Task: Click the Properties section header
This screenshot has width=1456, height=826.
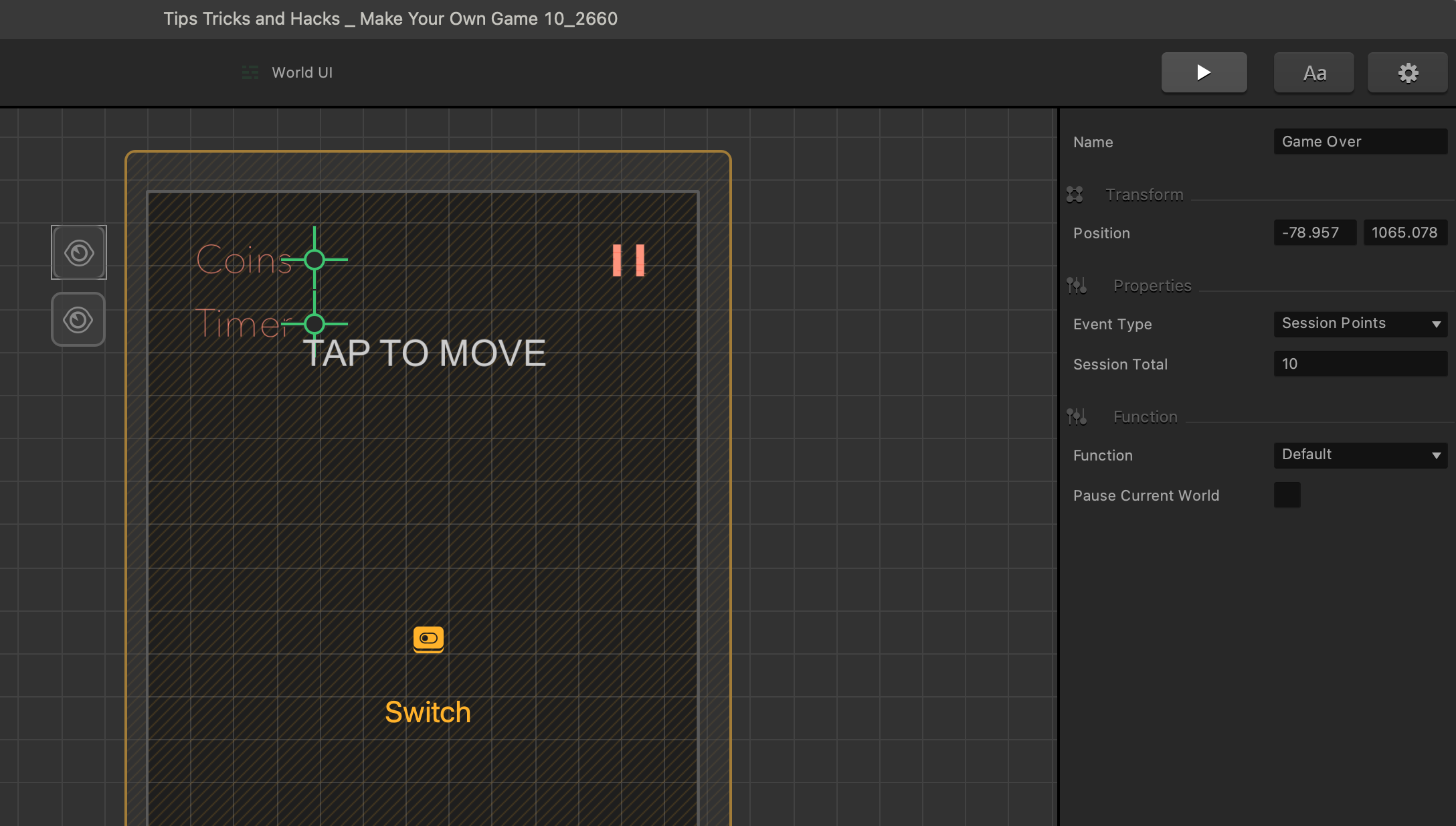Action: pyautogui.click(x=1152, y=286)
